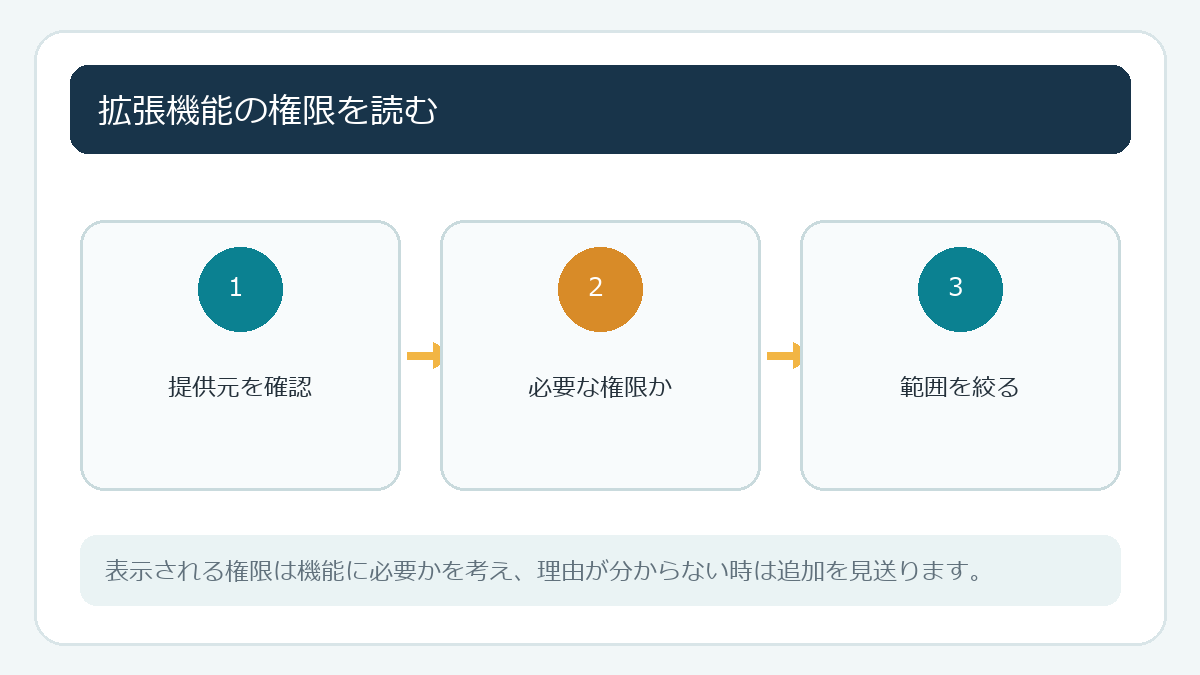Image resolution: width=1200 pixels, height=675 pixels.
Task: Select the teal step 3 circle
Action: pos(960,289)
